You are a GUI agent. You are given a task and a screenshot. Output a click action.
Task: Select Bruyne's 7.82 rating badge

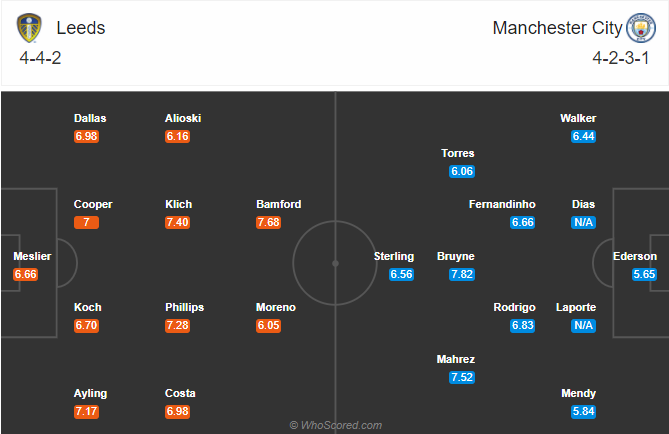pyautogui.click(x=462, y=274)
